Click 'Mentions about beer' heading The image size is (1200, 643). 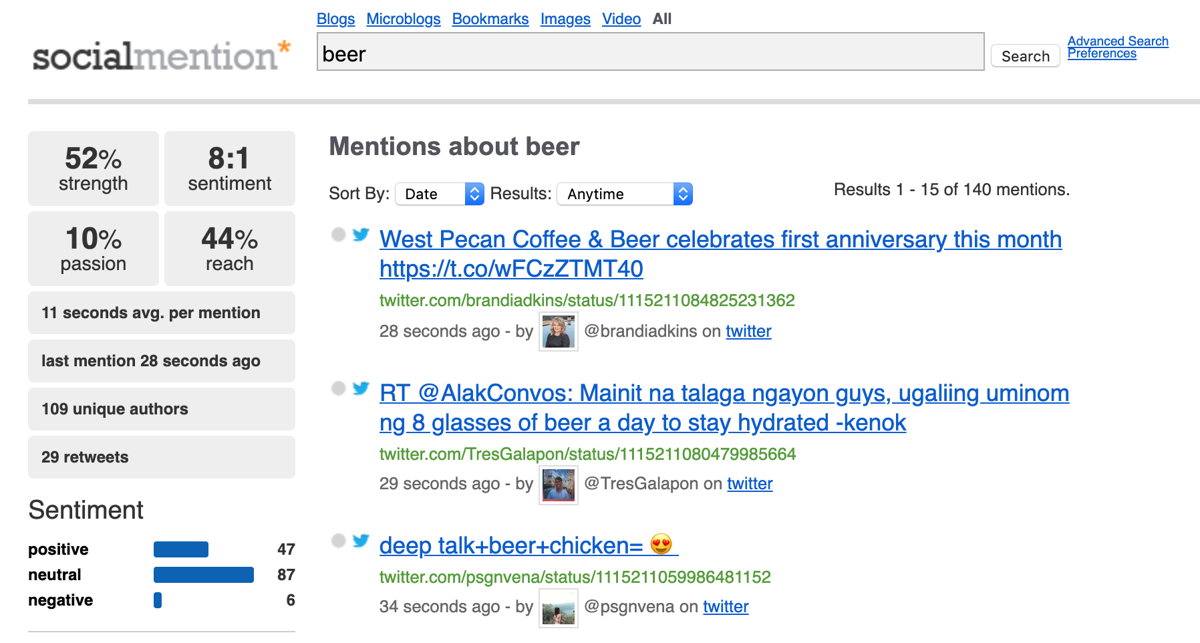(454, 147)
